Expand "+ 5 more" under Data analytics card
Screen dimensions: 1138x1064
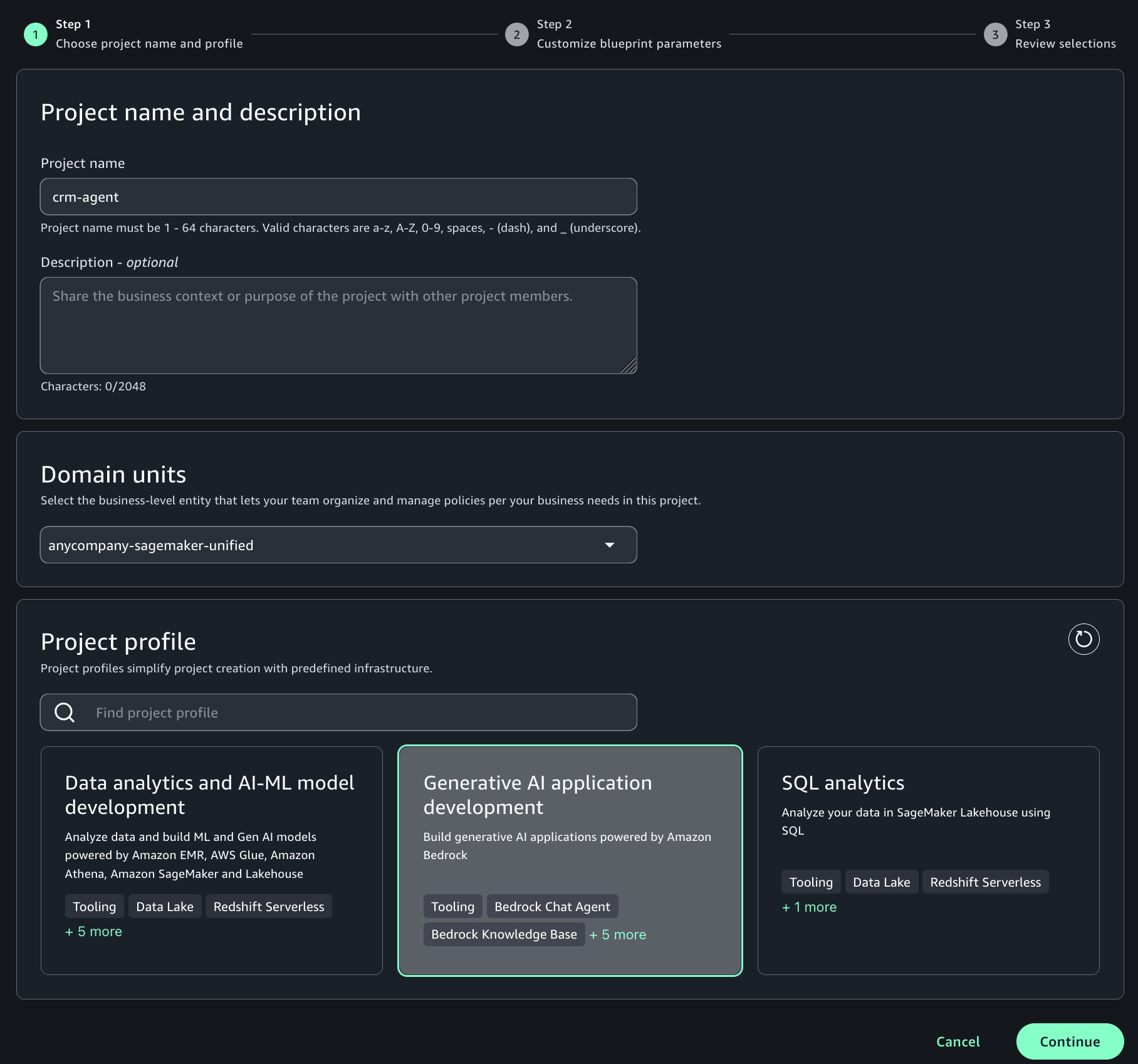pos(93,932)
